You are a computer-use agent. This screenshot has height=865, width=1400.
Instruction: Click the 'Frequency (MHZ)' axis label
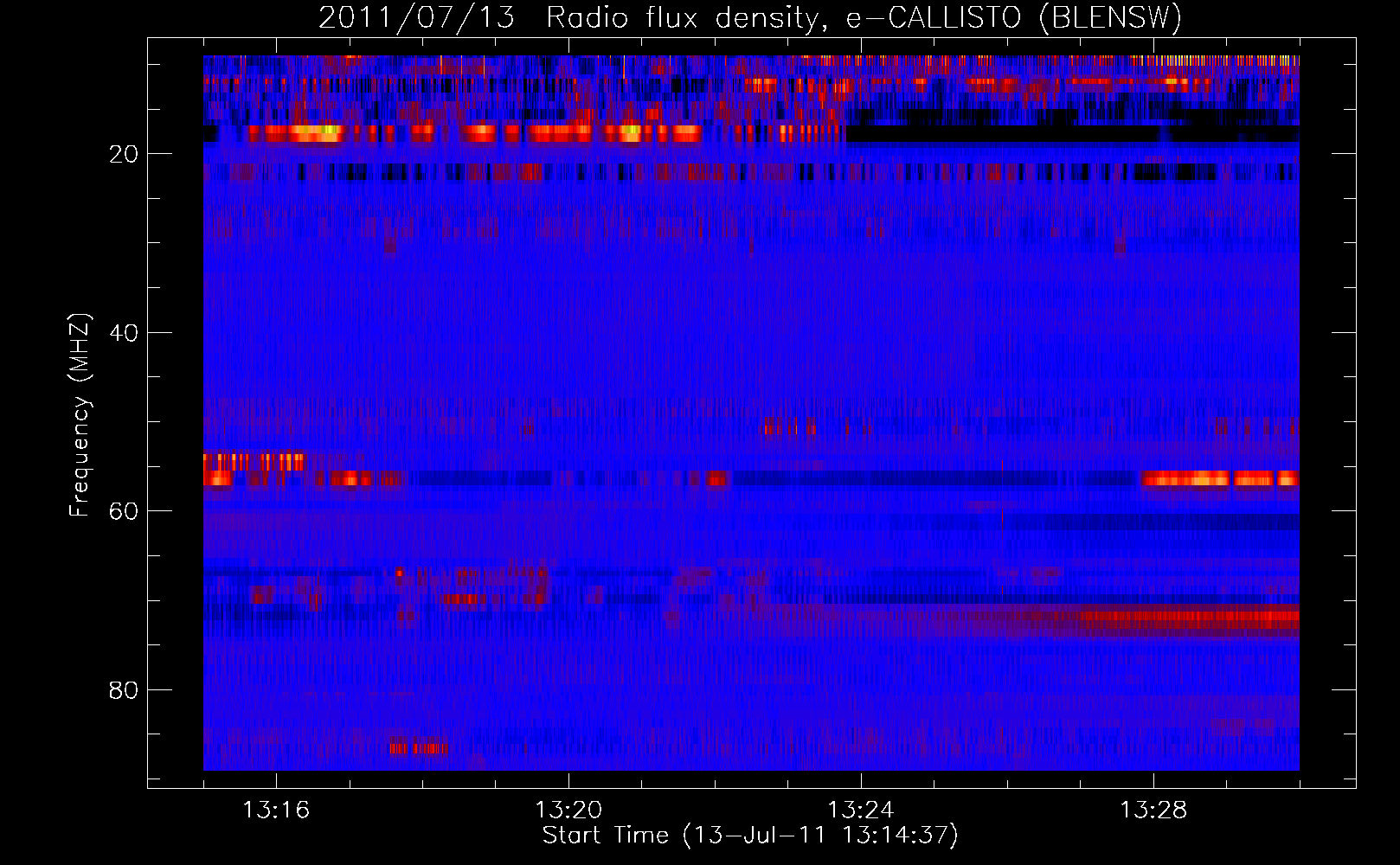79,415
